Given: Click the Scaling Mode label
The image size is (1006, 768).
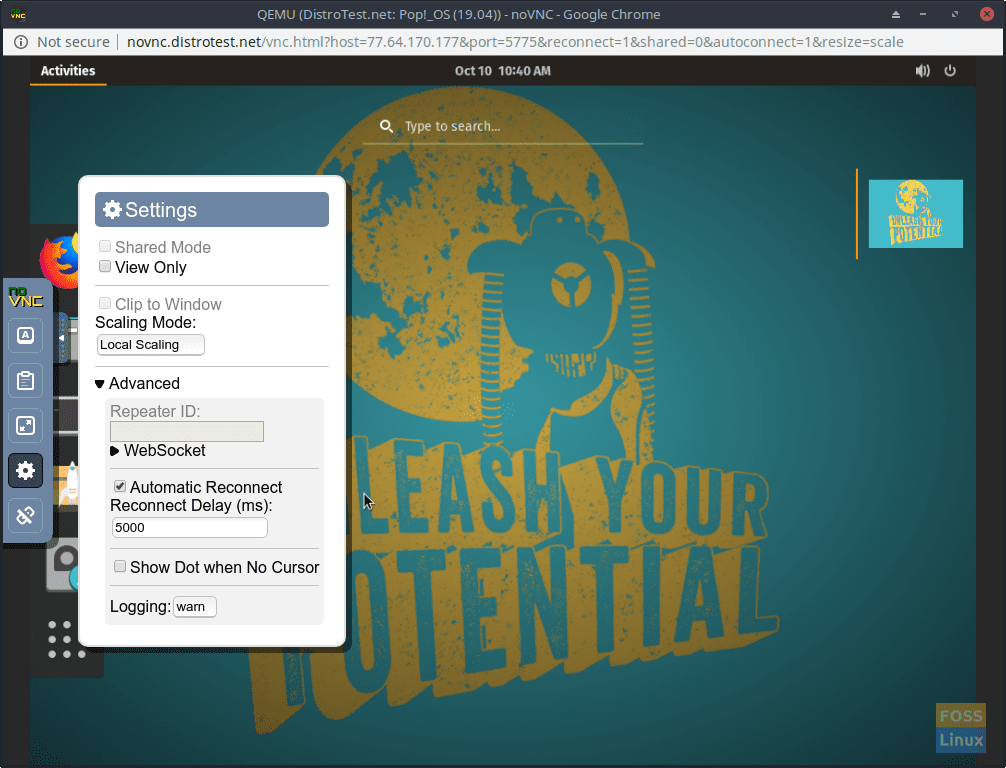Looking at the screenshot, I should point(146,322).
